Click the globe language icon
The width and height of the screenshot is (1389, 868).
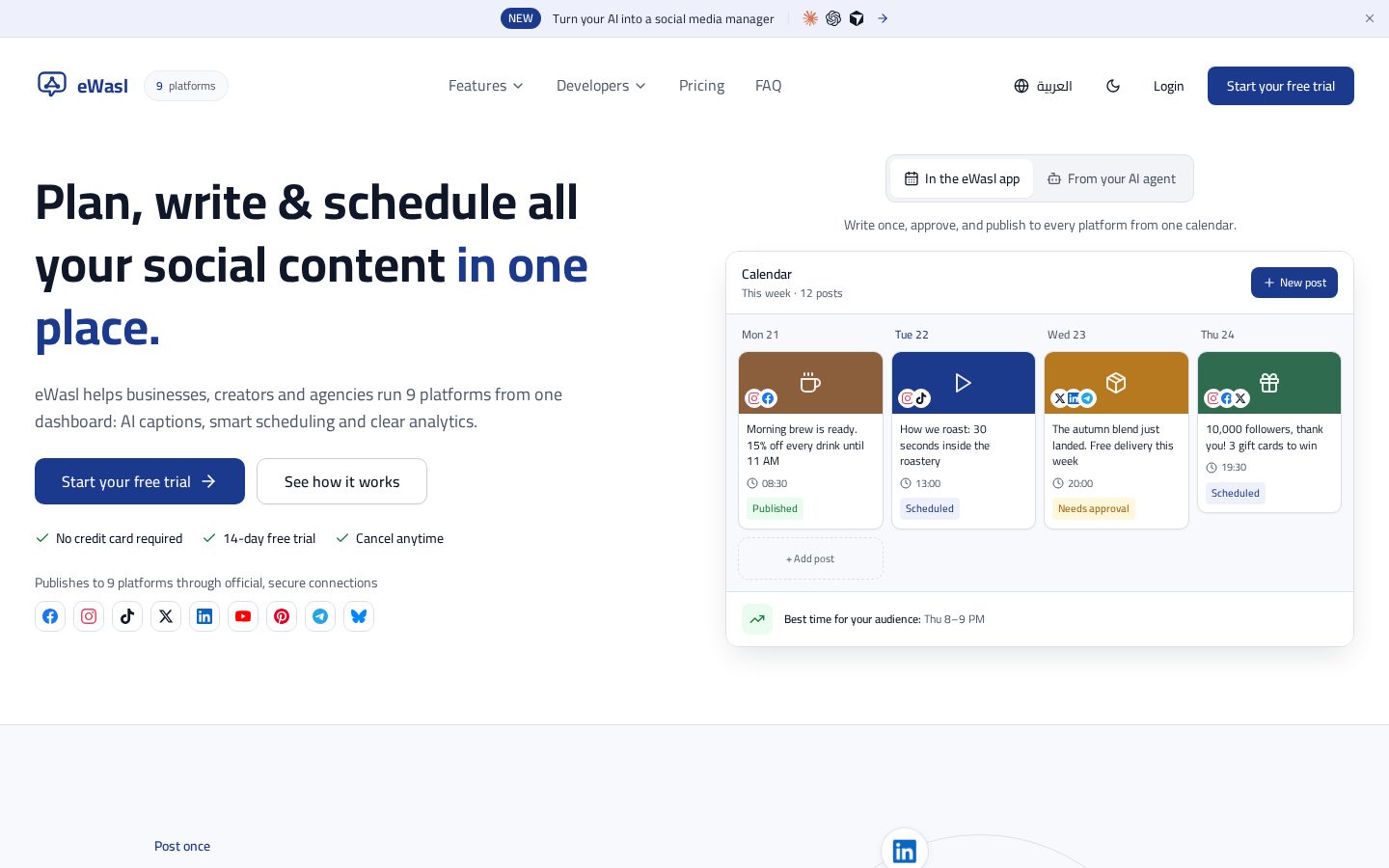[x=1021, y=86]
